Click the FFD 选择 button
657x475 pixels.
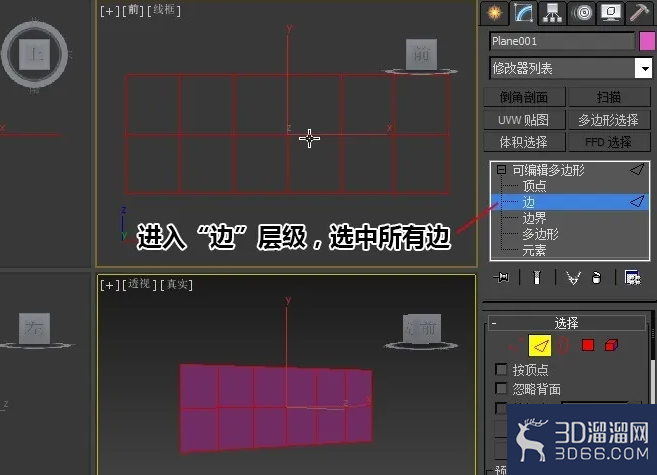[x=609, y=142]
